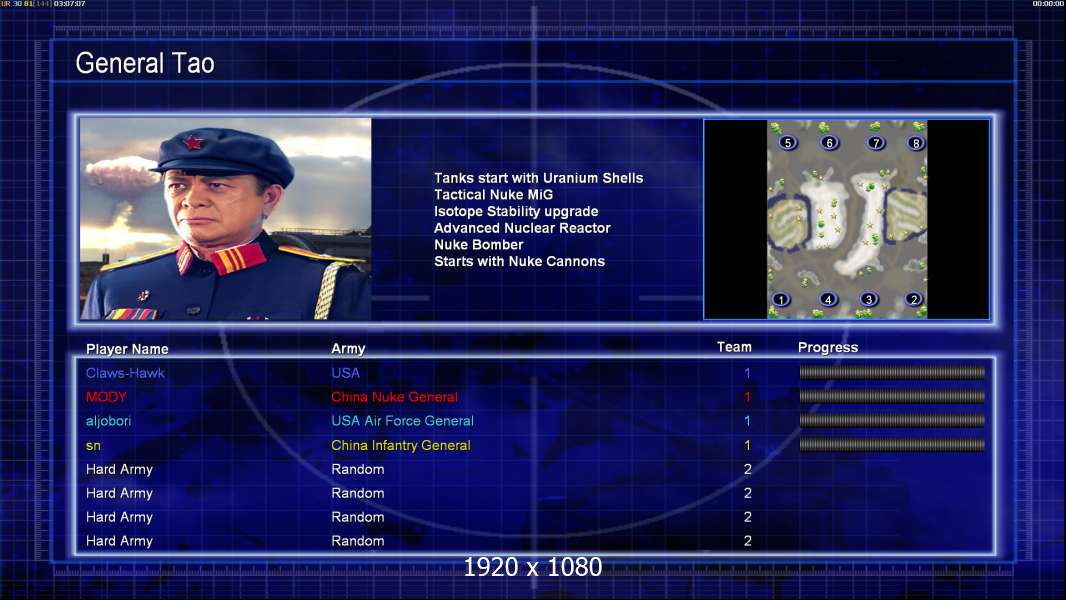The image size is (1066, 600).
Task: Click the progress bar for sn
Action: click(x=892, y=445)
